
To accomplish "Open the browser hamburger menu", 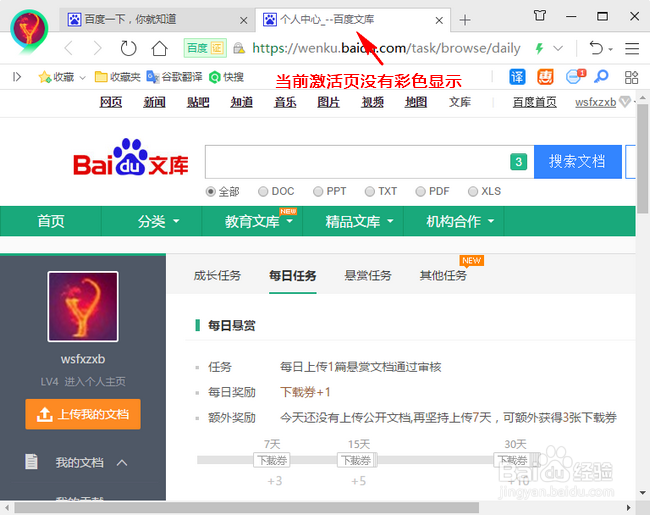I will [x=632, y=49].
